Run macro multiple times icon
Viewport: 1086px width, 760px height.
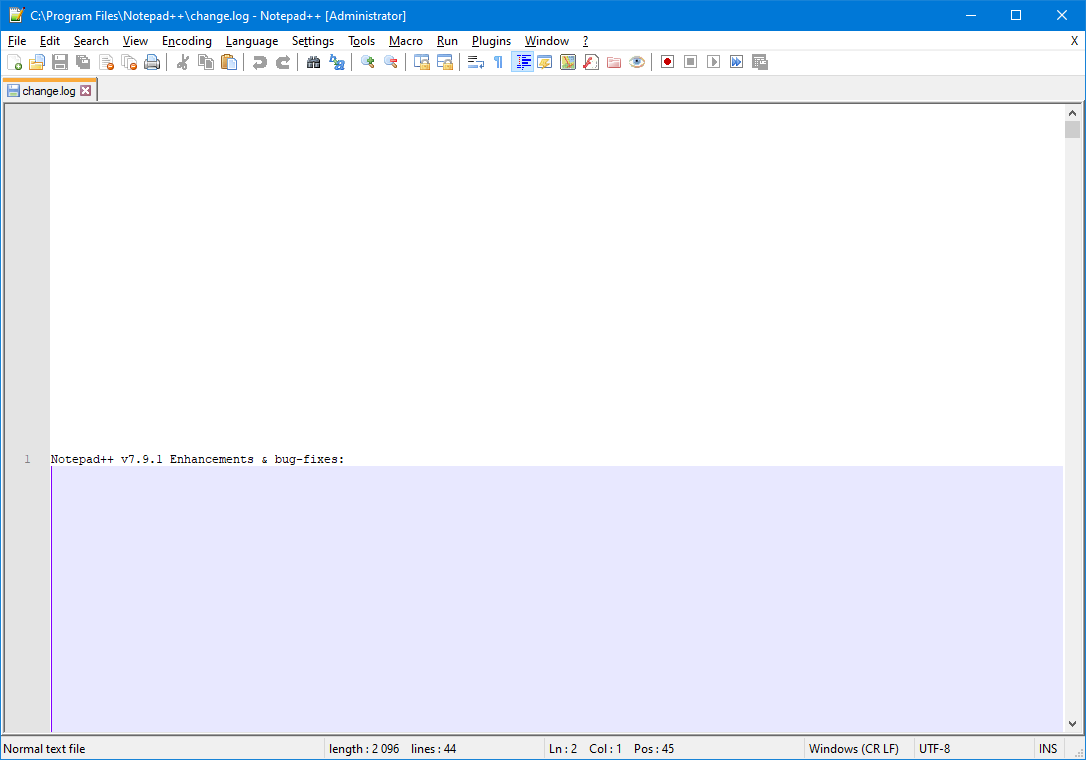pos(736,62)
